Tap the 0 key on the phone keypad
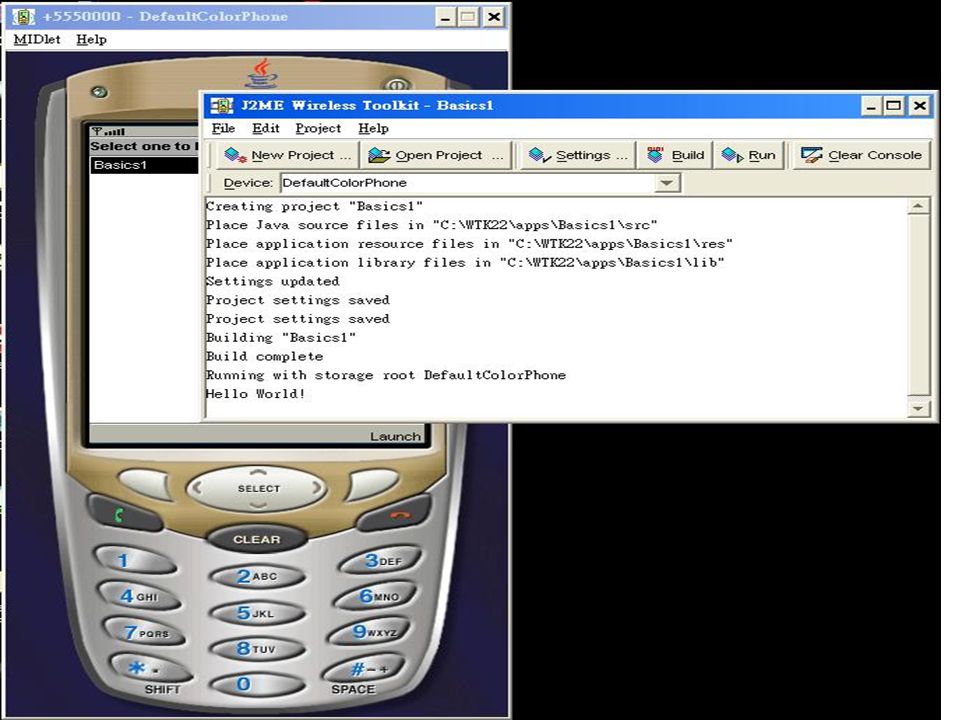960x720 pixels. 257,684
